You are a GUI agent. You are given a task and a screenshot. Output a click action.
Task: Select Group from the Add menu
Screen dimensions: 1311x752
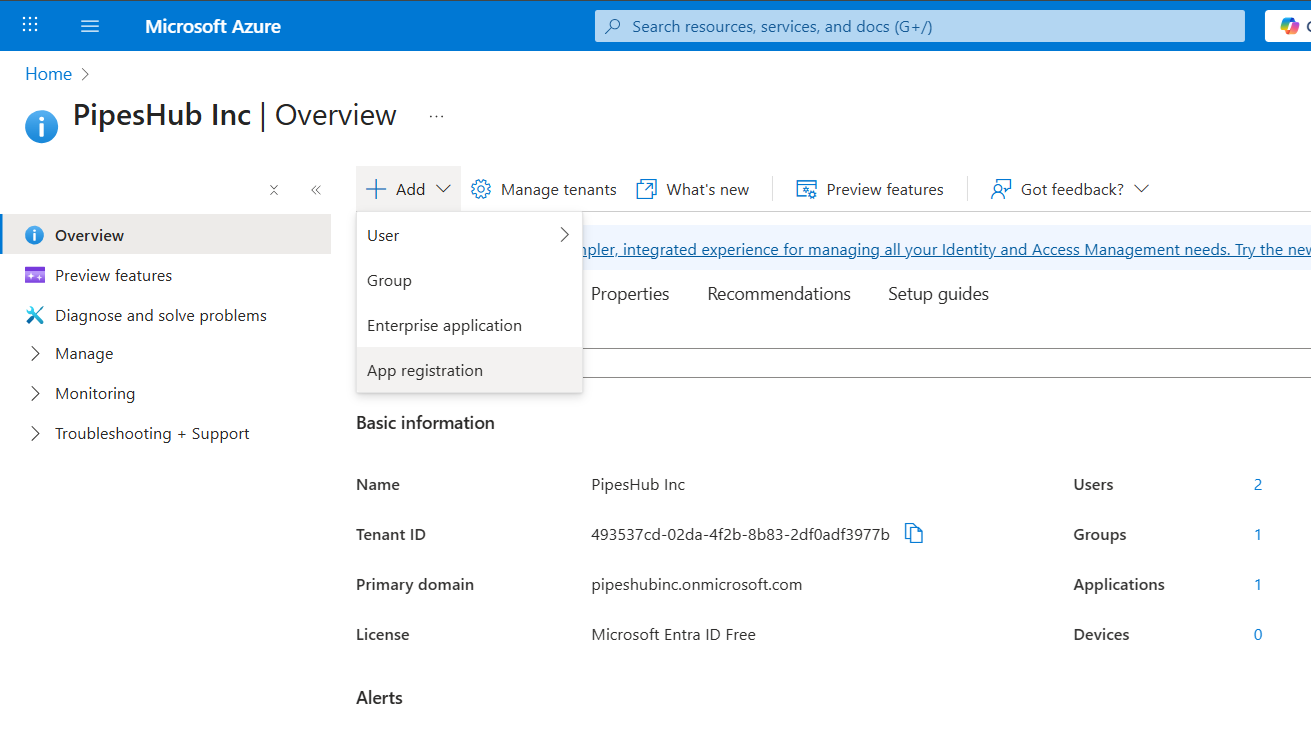coord(389,280)
